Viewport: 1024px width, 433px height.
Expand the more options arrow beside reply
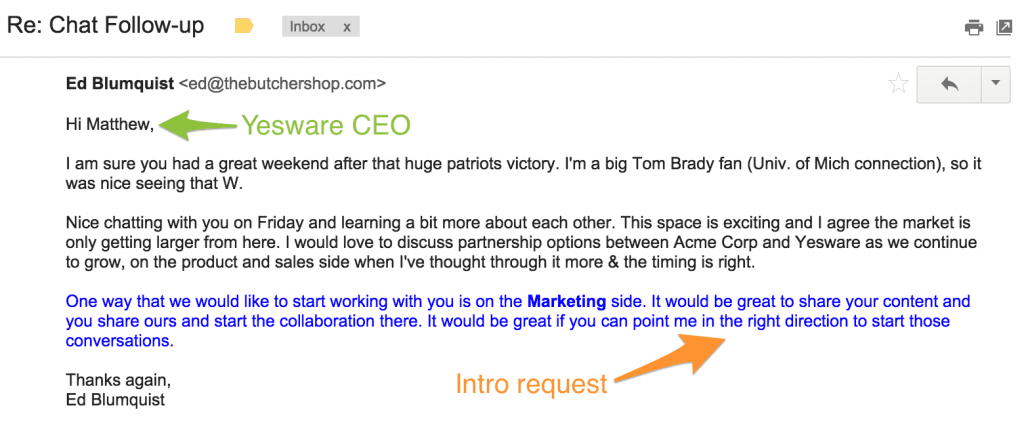point(996,84)
